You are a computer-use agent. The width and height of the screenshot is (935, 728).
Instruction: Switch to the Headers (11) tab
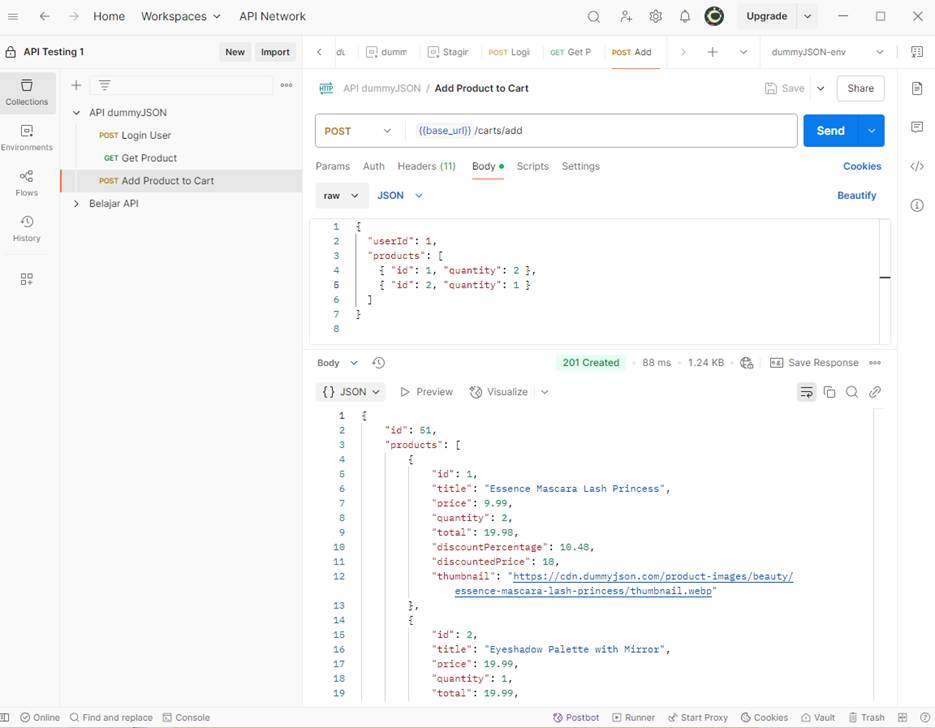coord(426,166)
